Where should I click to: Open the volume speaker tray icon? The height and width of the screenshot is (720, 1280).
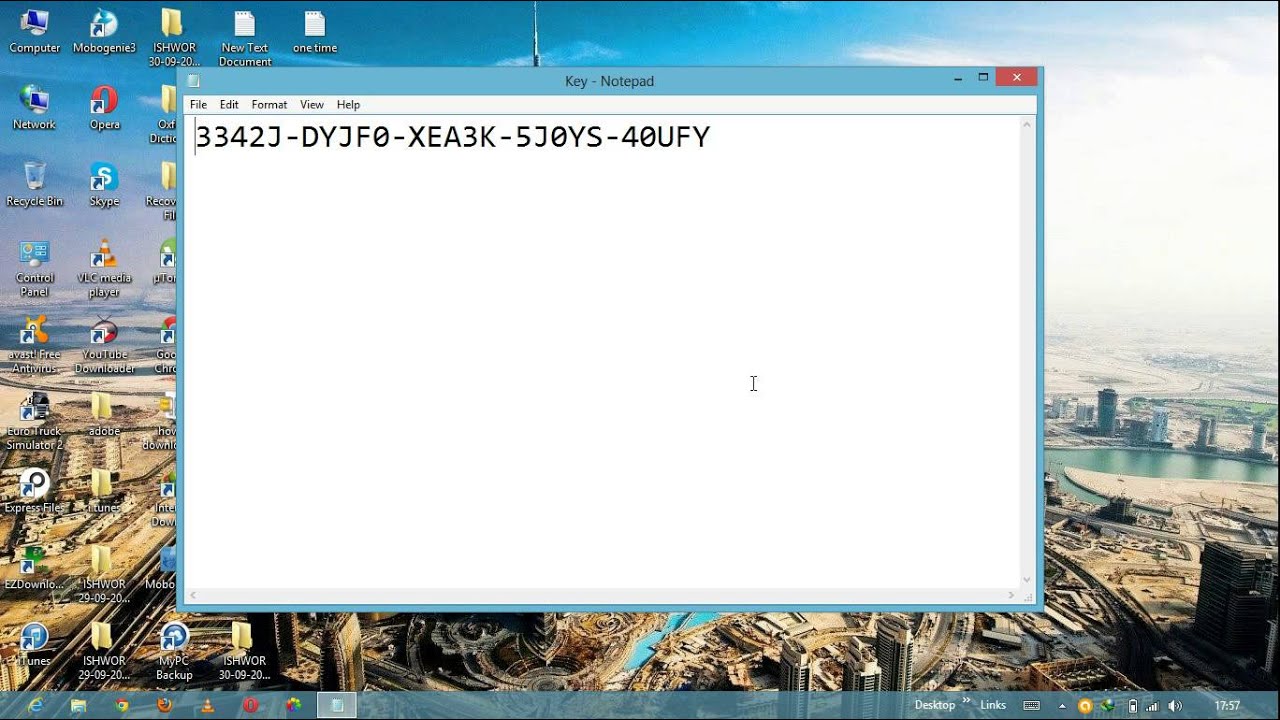(1173, 706)
